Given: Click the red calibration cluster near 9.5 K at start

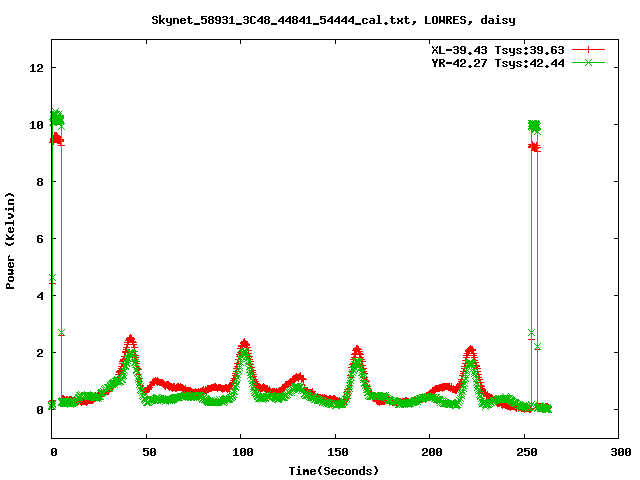Looking at the screenshot, I should (x=56, y=140).
